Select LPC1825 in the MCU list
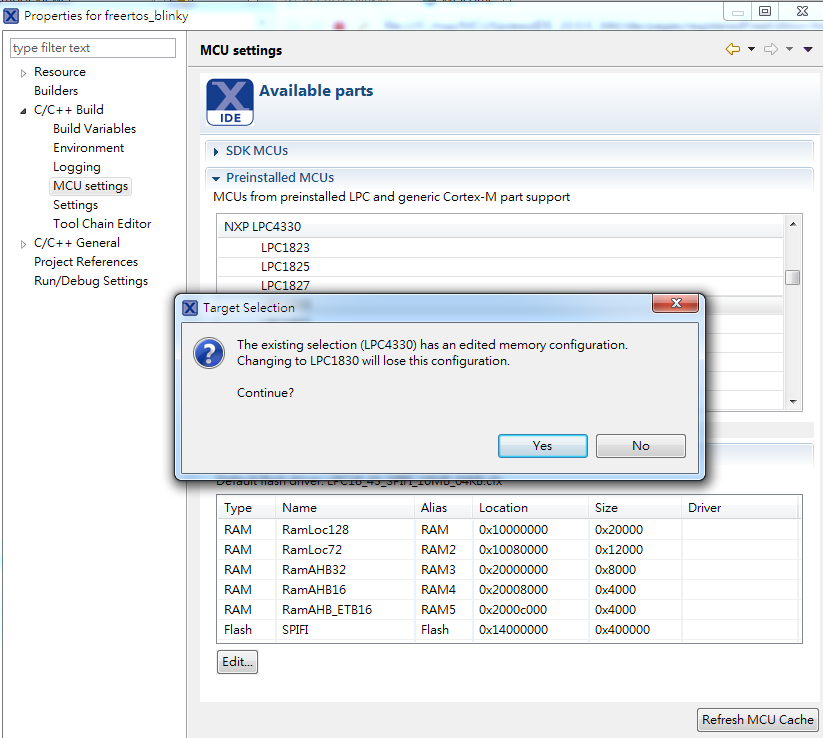This screenshot has width=823, height=738. (x=500, y=267)
